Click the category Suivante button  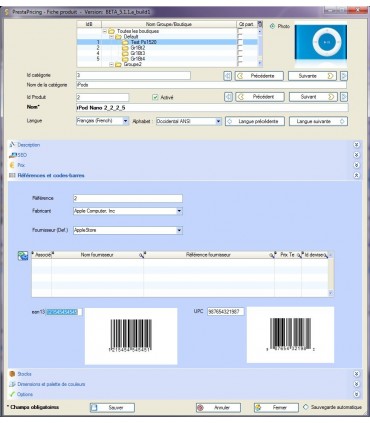(312, 76)
